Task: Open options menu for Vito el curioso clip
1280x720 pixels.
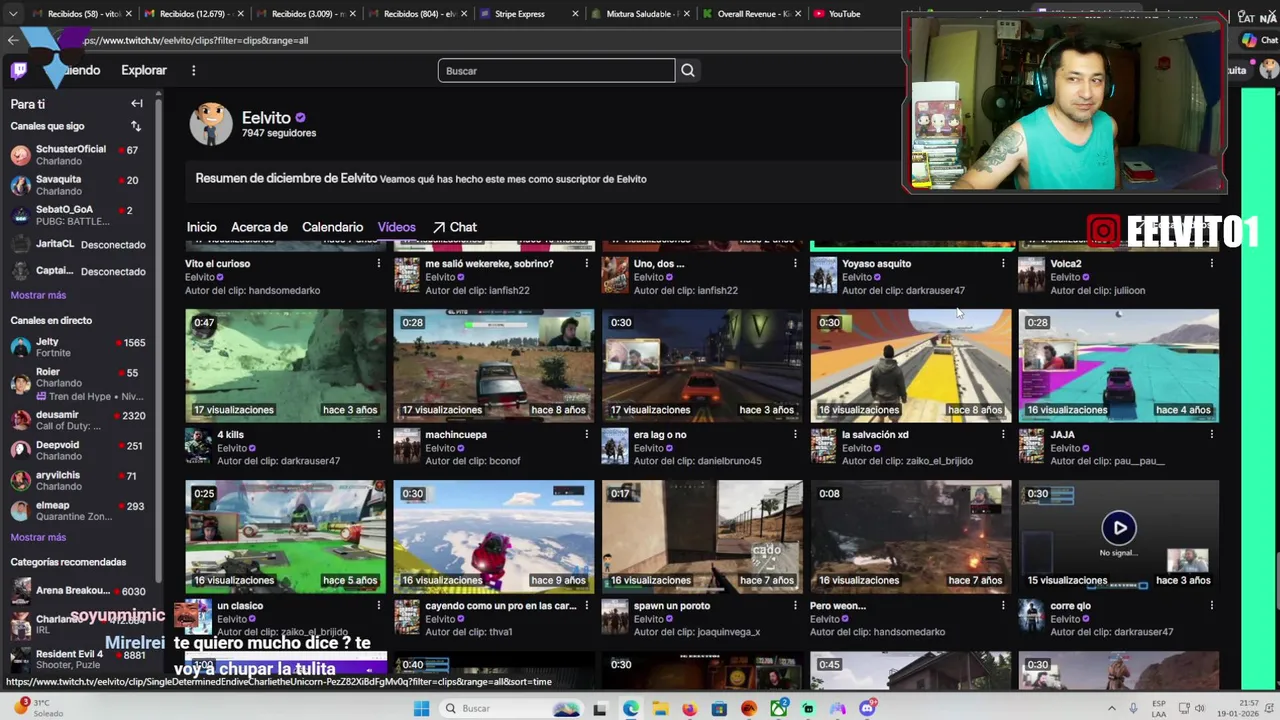Action: tap(378, 264)
